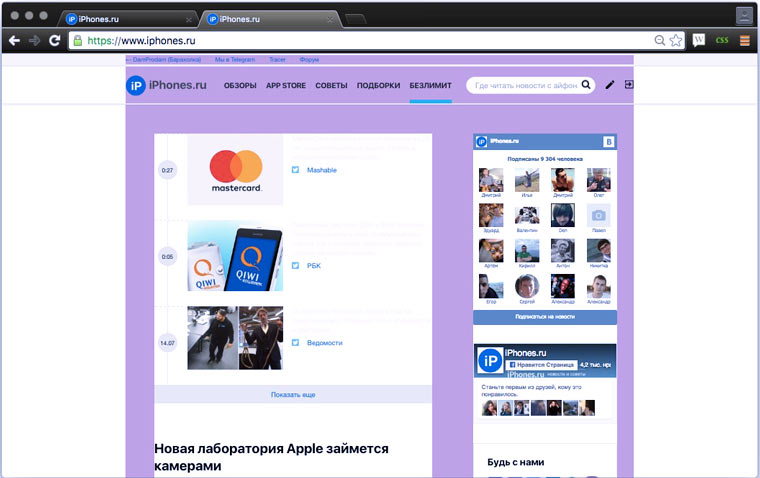Click the VK logo in the widget header
760x478 pixels.
609,142
